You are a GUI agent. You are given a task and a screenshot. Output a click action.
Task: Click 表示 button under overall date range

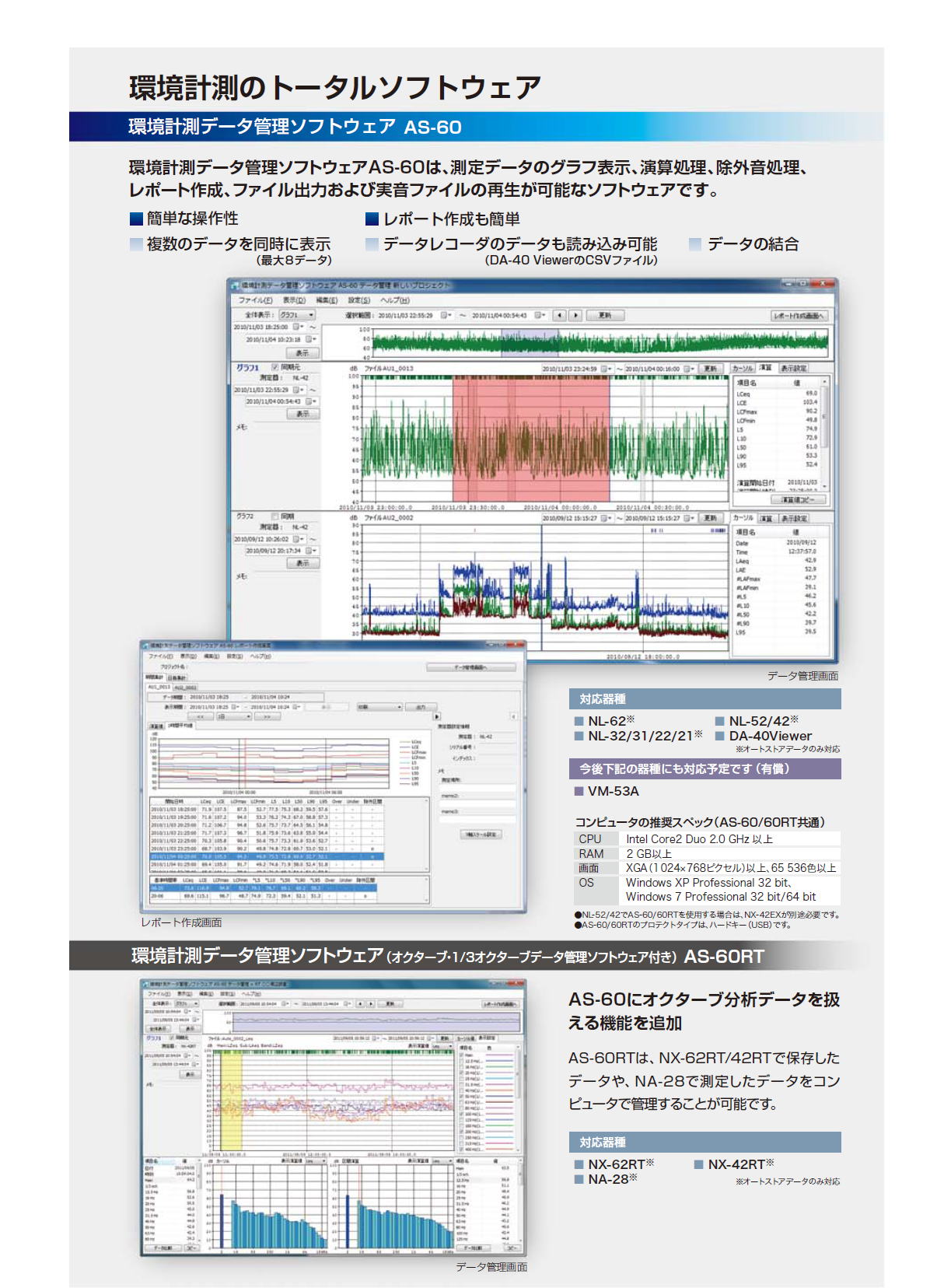302,352
